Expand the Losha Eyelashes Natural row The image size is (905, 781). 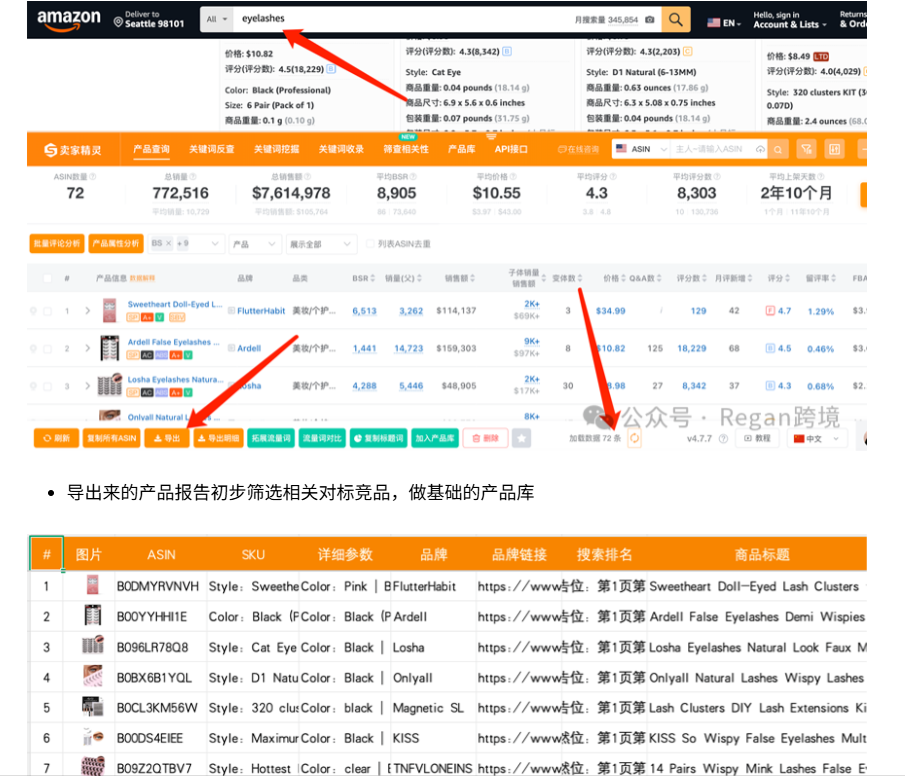click(87, 386)
